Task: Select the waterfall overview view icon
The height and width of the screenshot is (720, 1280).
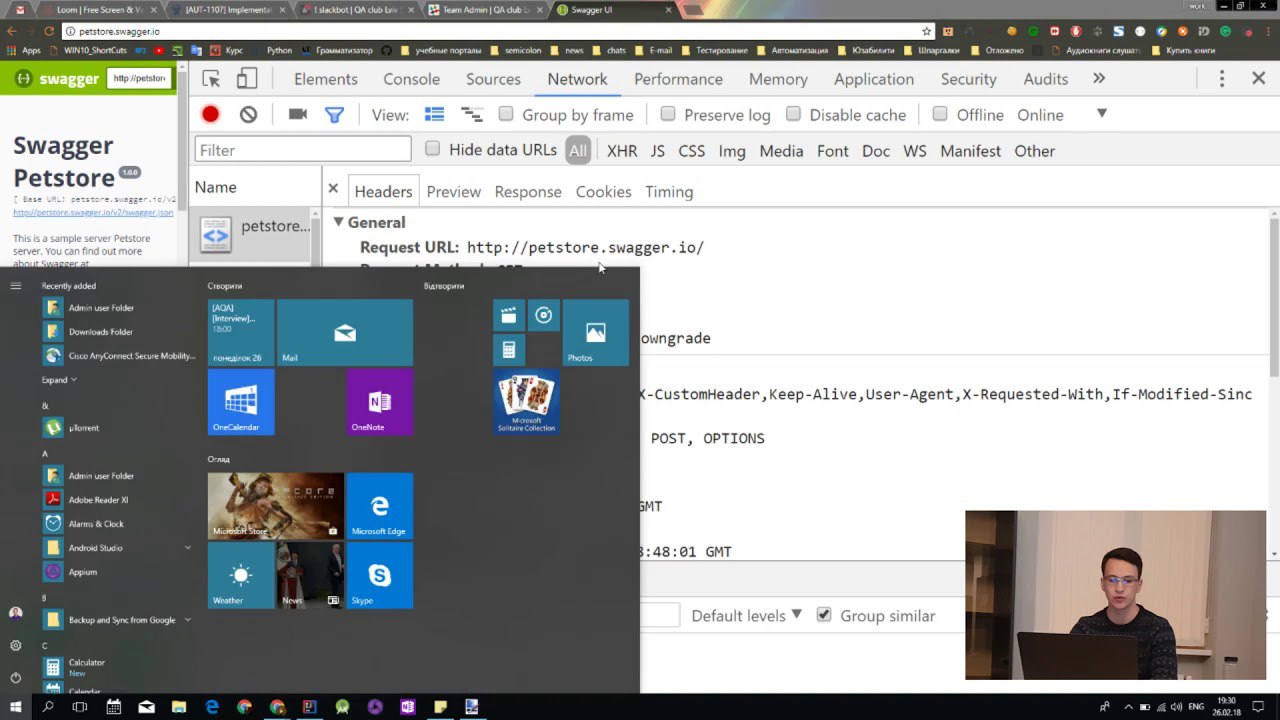Action: (x=471, y=114)
